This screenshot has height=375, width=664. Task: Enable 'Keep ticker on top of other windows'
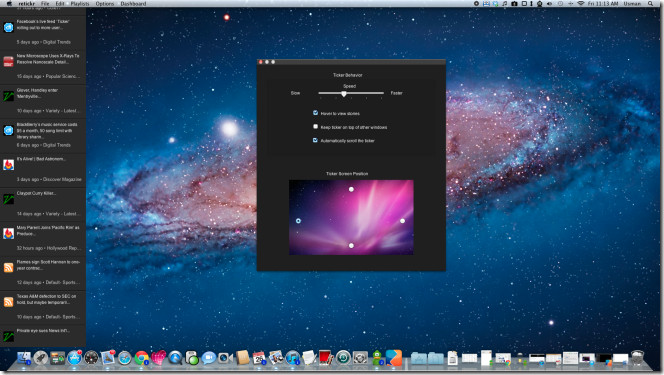[x=315, y=127]
